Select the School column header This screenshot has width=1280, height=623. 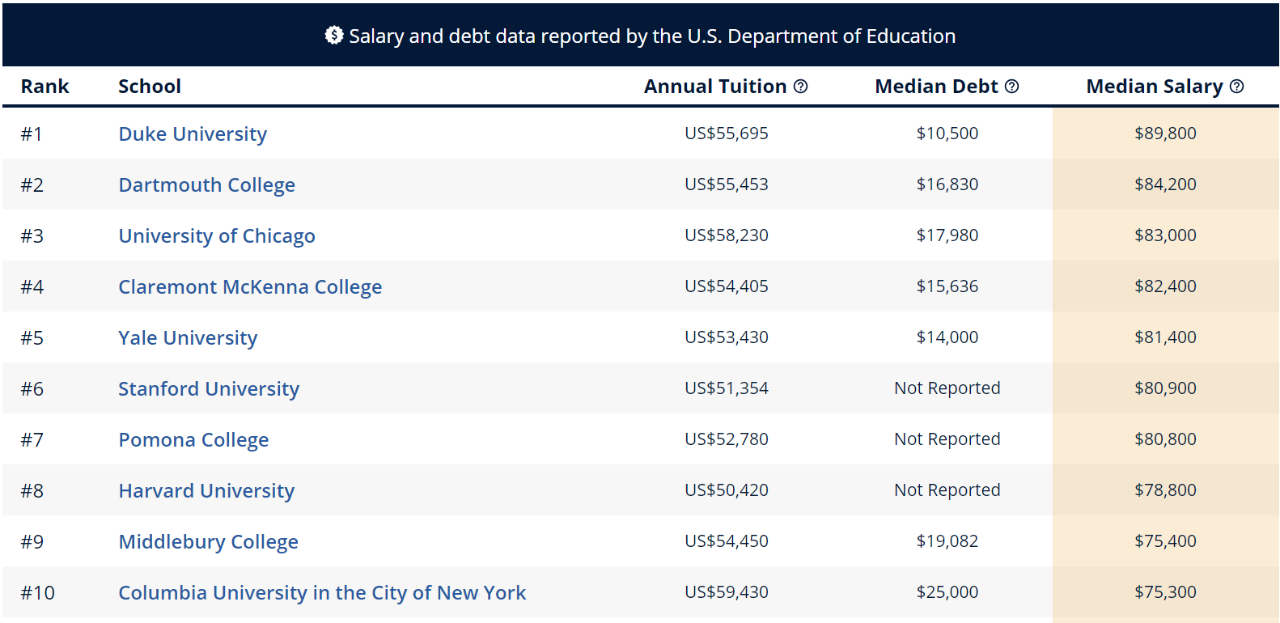click(150, 86)
